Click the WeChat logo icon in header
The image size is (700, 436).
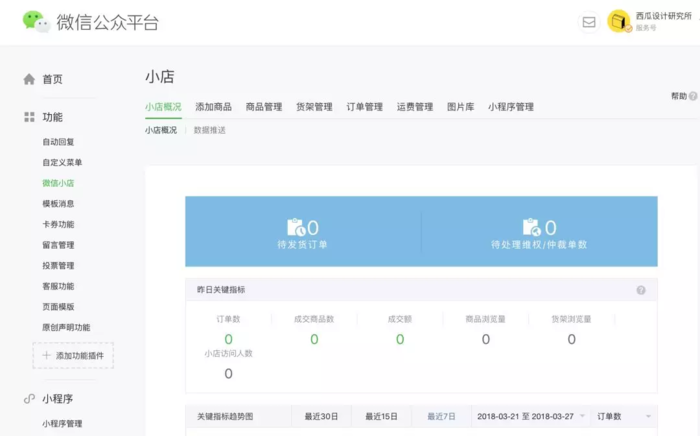coord(36,21)
